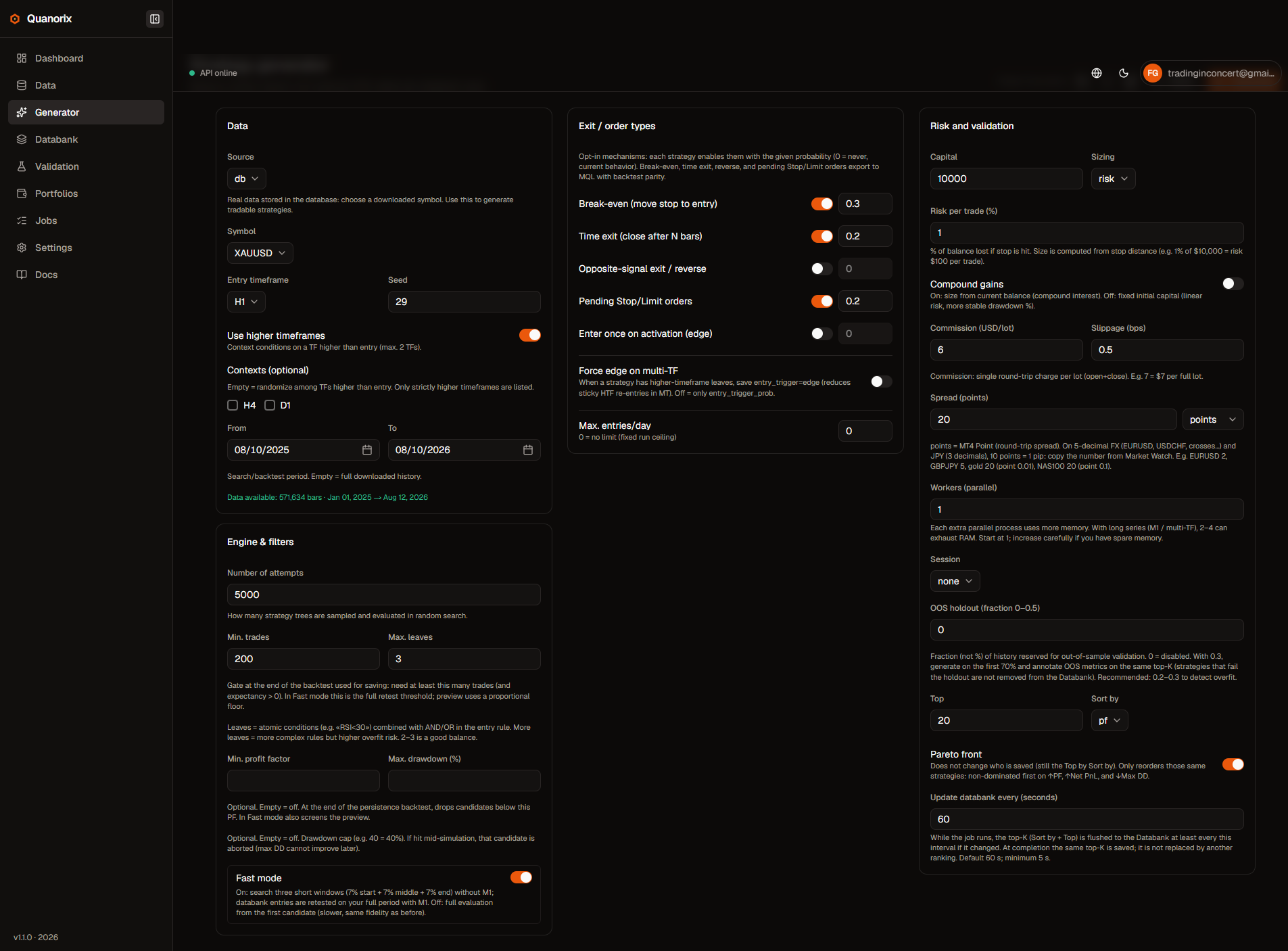This screenshot has width=1288, height=951.
Task: Click the Capital input field
Action: [x=1007, y=179]
